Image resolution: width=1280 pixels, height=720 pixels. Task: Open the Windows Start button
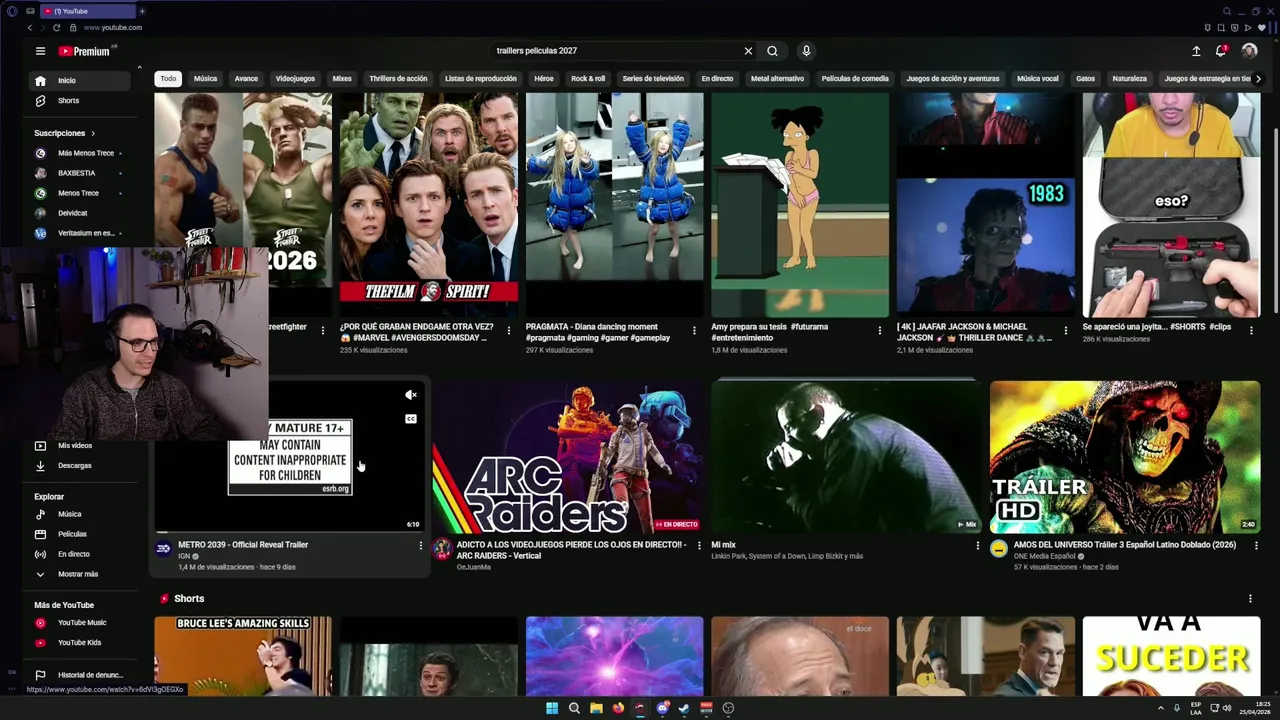click(552, 708)
